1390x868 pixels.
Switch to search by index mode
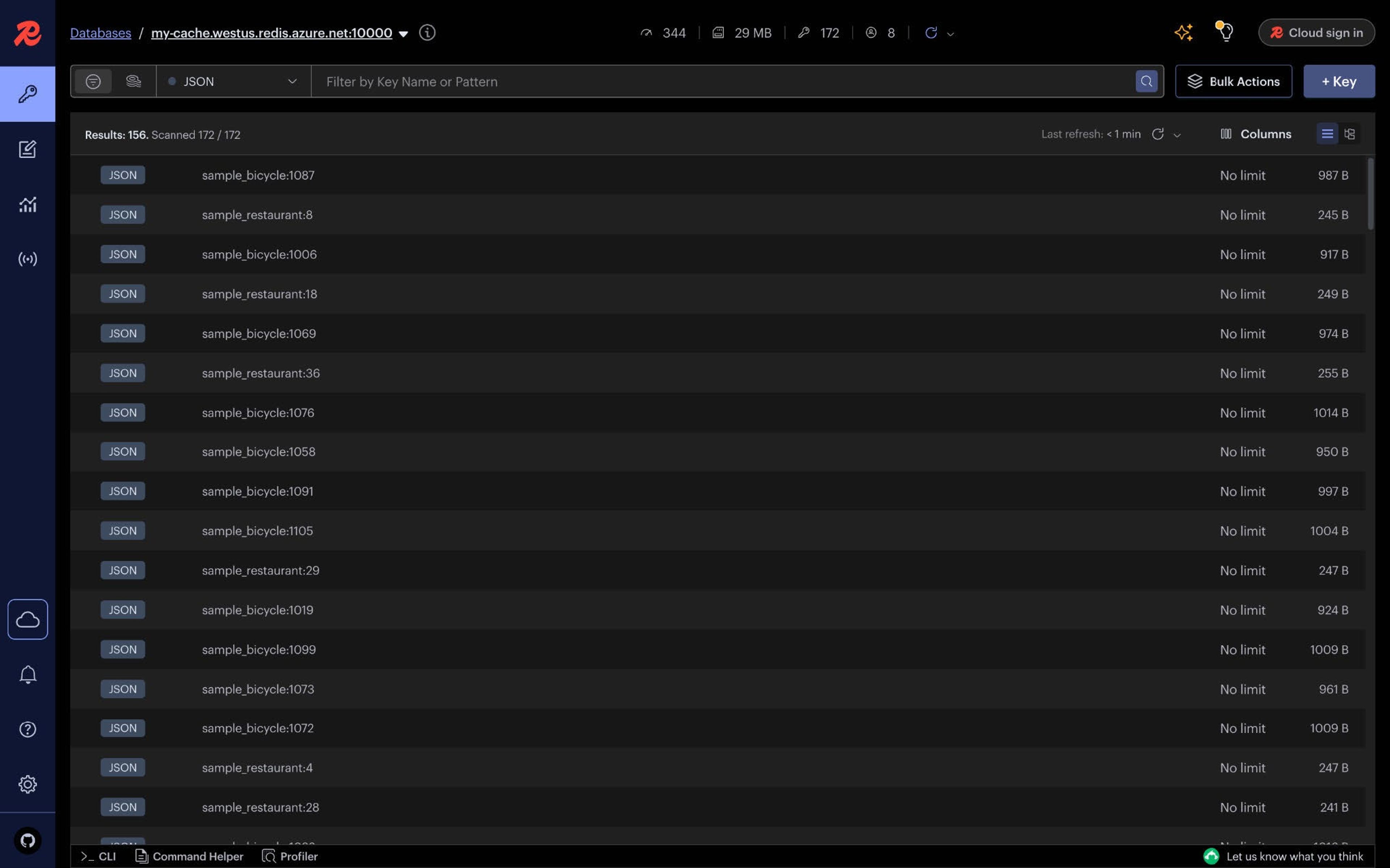tap(133, 81)
